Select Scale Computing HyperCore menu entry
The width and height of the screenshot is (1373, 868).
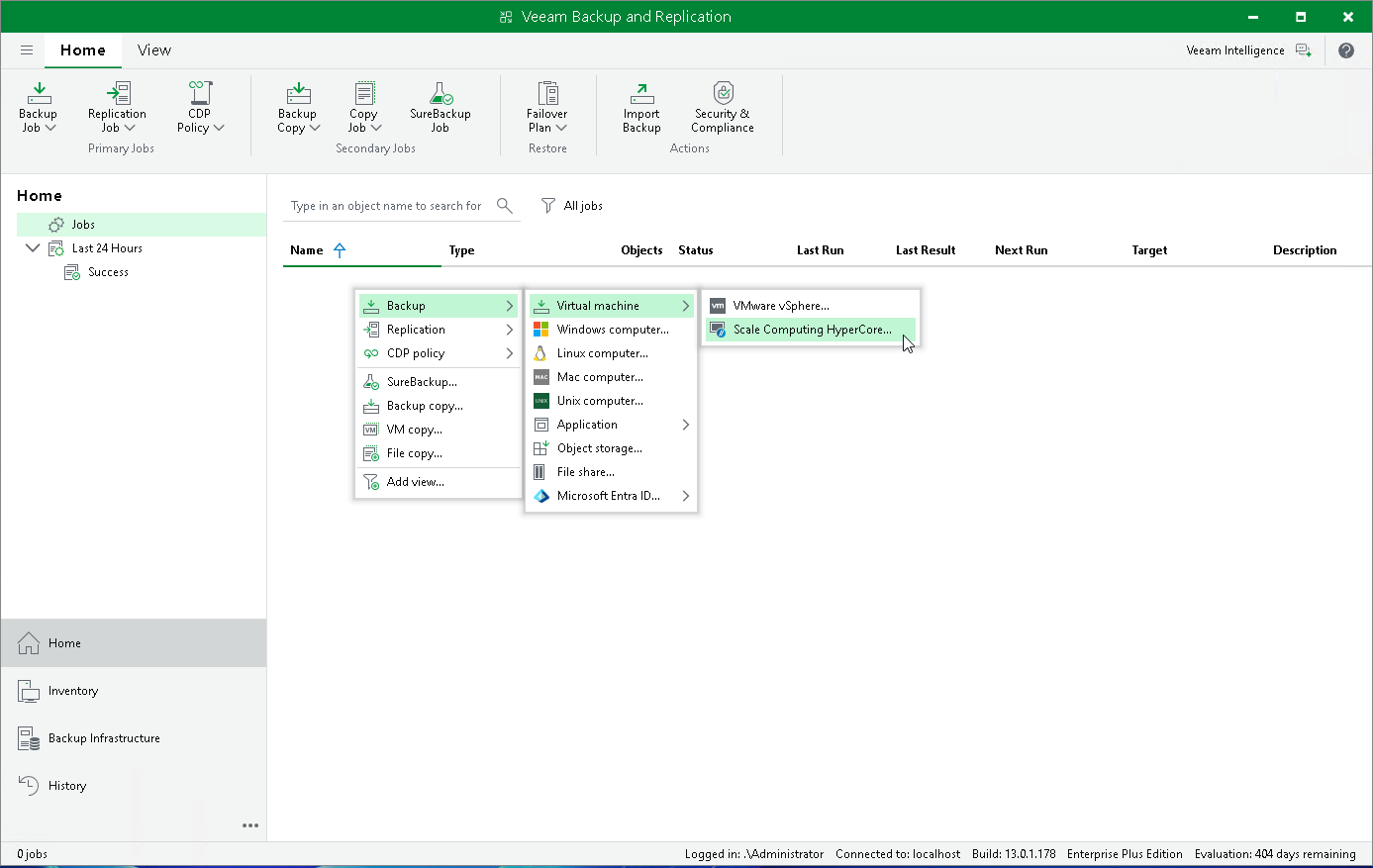[x=811, y=330]
